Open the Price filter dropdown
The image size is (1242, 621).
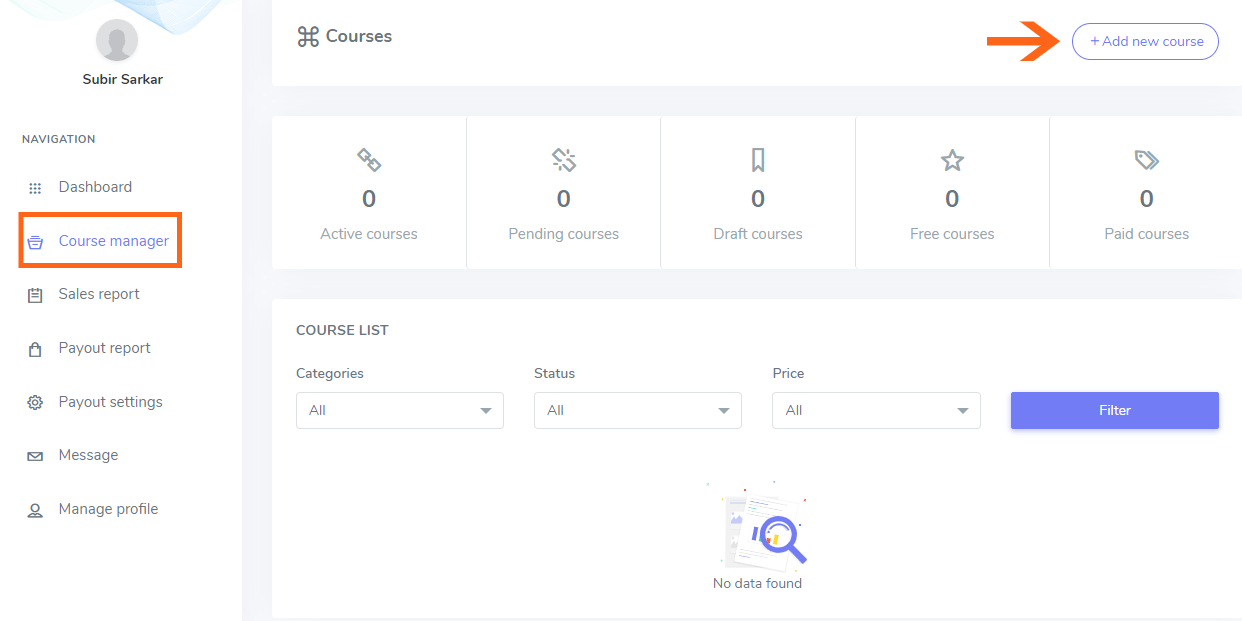tap(875, 410)
